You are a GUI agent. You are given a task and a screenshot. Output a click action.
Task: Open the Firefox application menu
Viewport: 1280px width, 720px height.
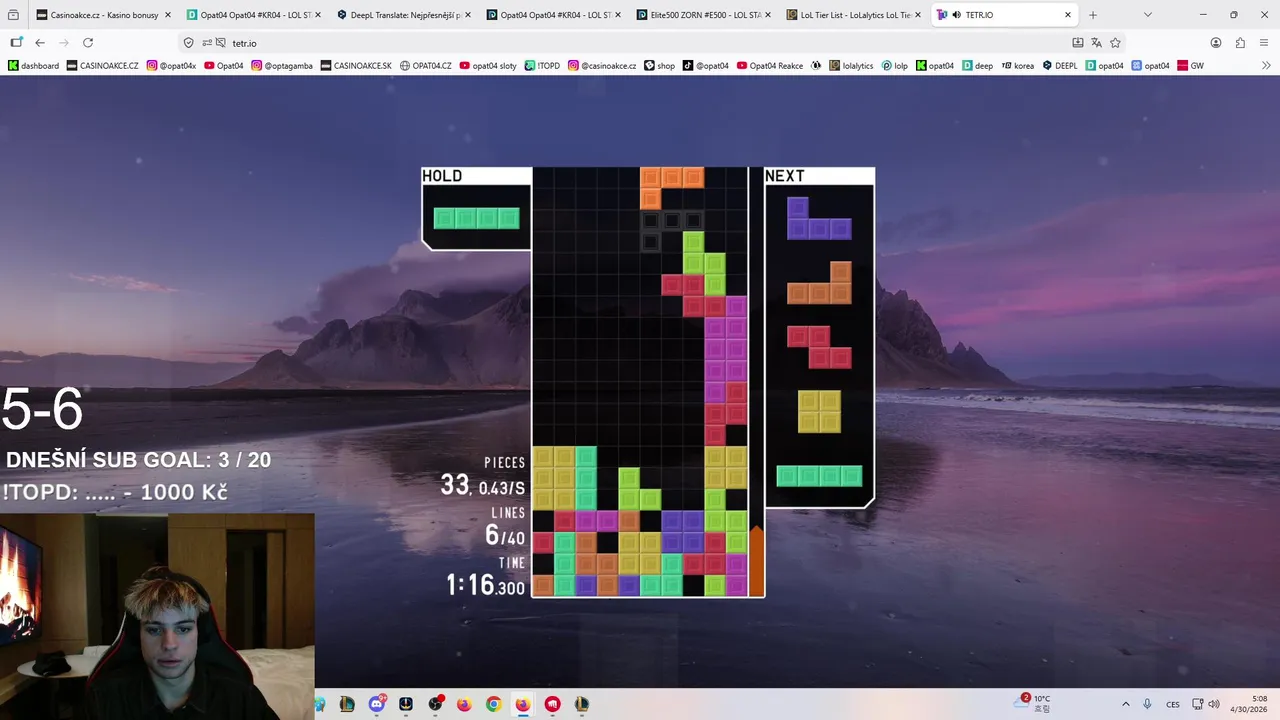coord(1265,43)
